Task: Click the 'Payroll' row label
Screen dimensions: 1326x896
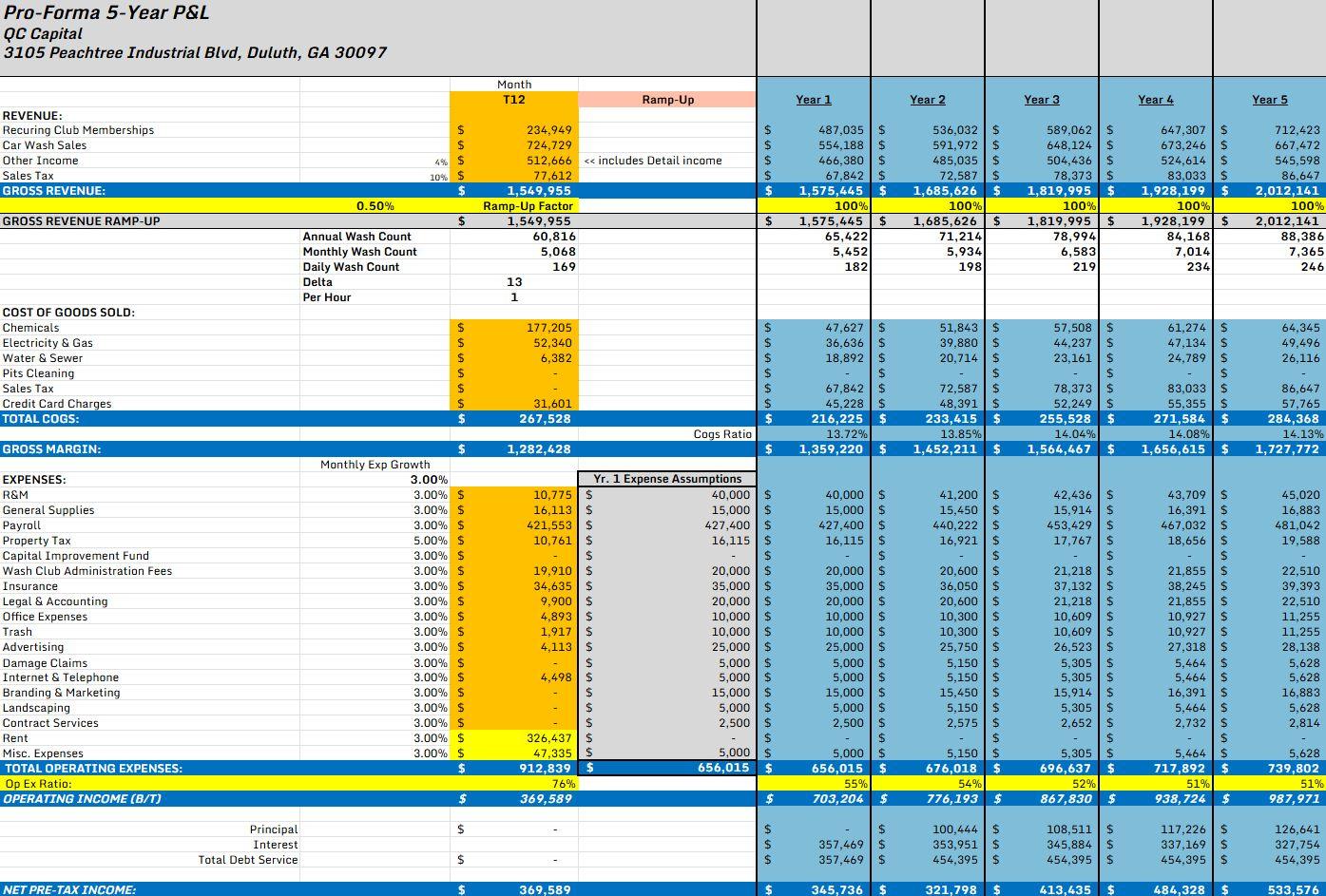Action: tap(22, 525)
